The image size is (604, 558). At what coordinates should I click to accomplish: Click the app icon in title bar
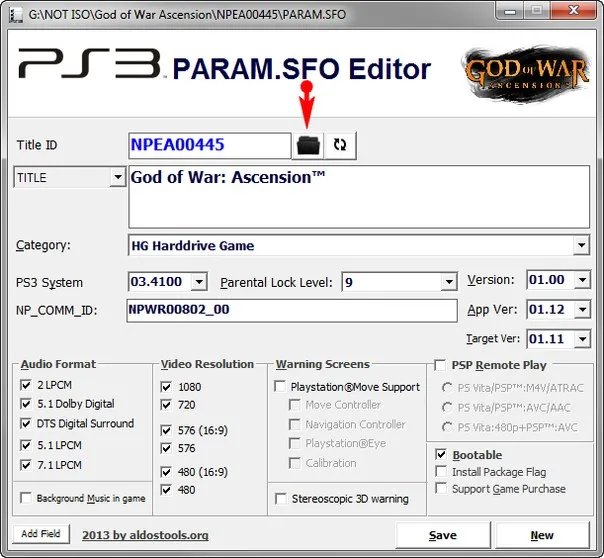[15, 15]
